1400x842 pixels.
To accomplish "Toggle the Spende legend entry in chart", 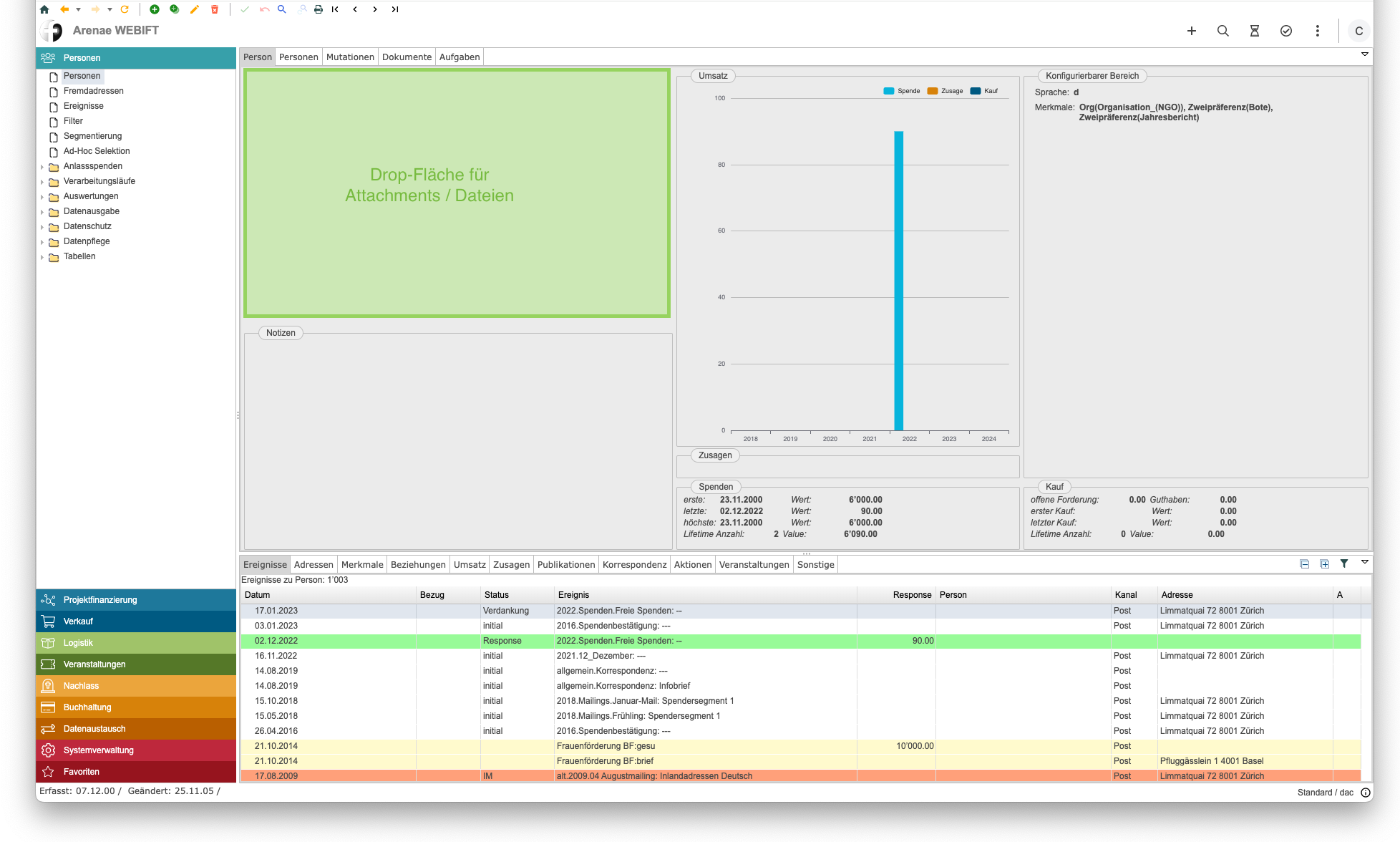I will click(902, 91).
